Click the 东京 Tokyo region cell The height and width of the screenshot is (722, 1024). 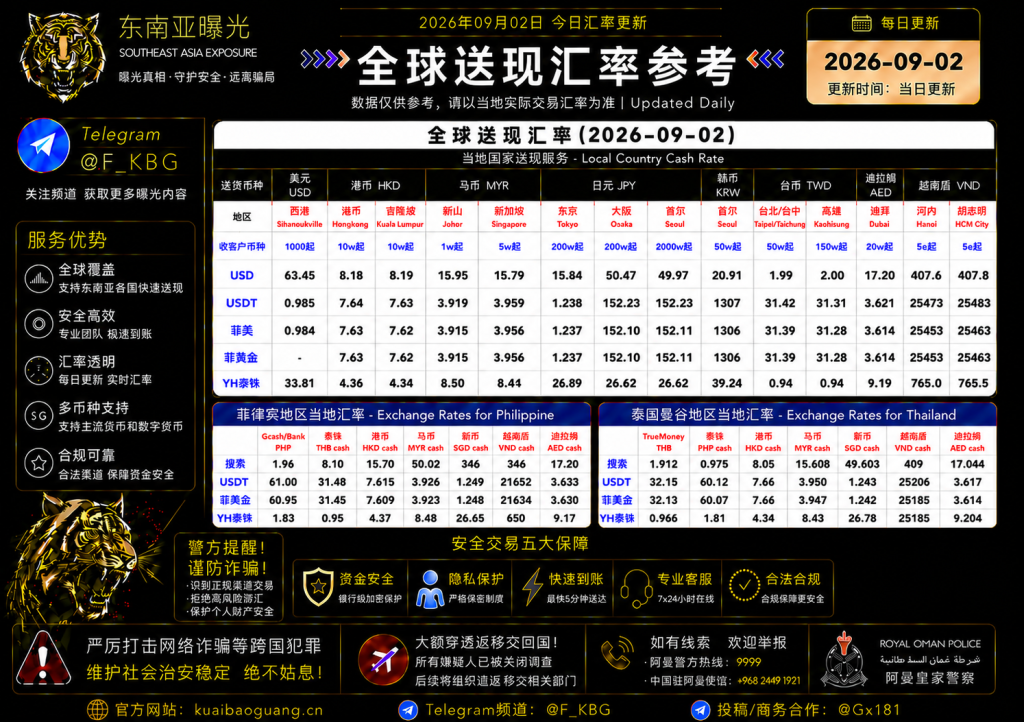[x=568, y=217]
